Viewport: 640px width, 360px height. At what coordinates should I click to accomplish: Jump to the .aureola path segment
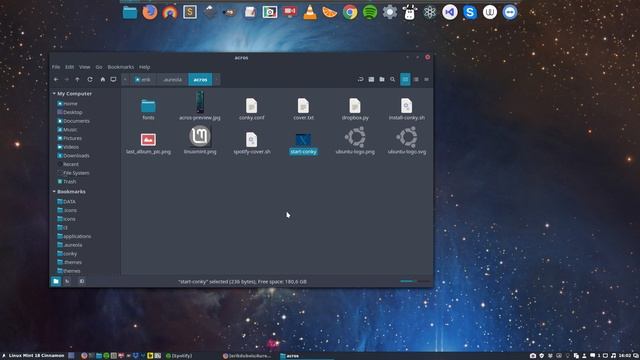(x=172, y=80)
